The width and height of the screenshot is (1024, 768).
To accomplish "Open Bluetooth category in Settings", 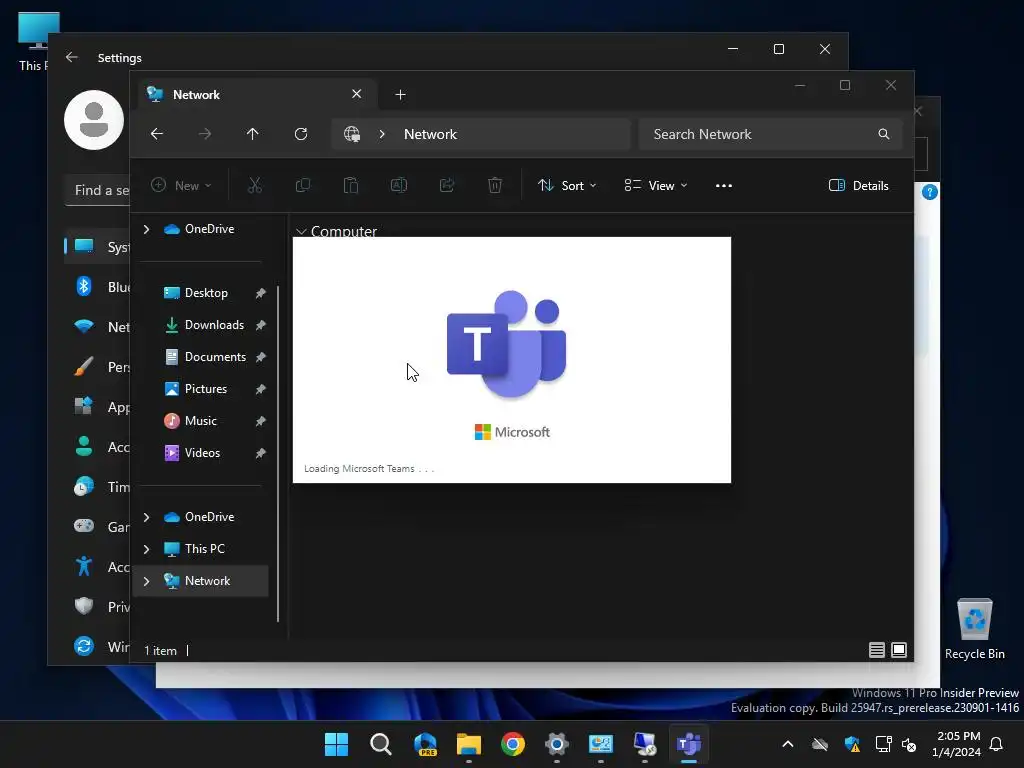I will 98,287.
